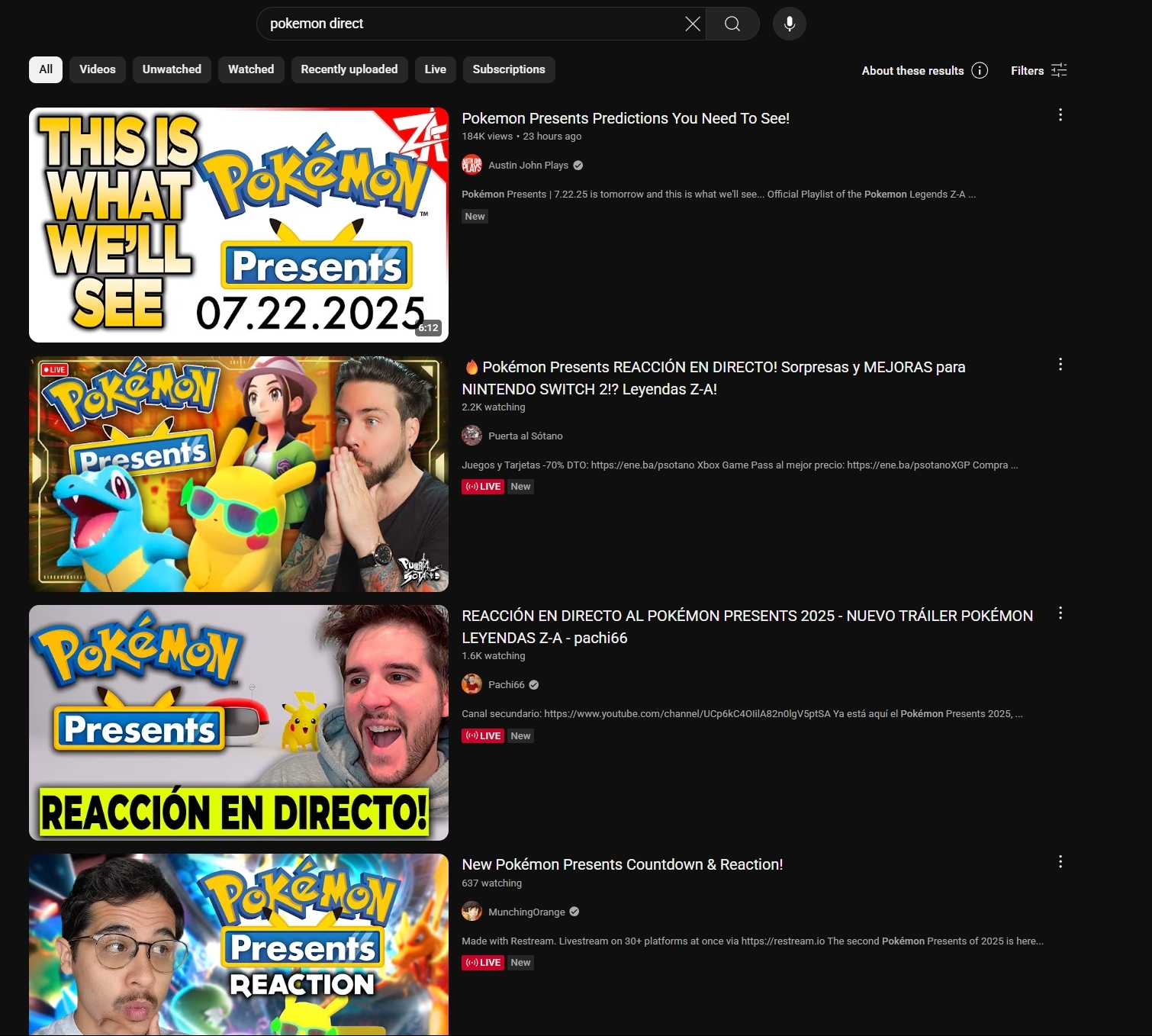Click LIVE badge under Pachi66 description

tap(483, 736)
